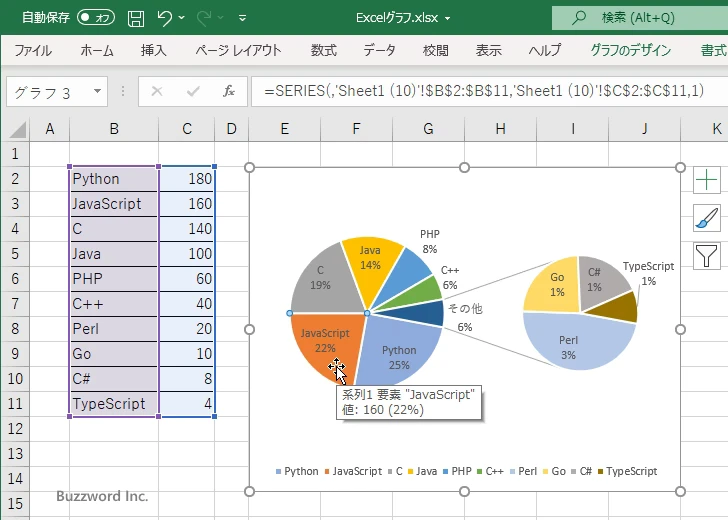Switch to the ホーム tab
The image size is (728, 520).
pyautogui.click(x=97, y=50)
